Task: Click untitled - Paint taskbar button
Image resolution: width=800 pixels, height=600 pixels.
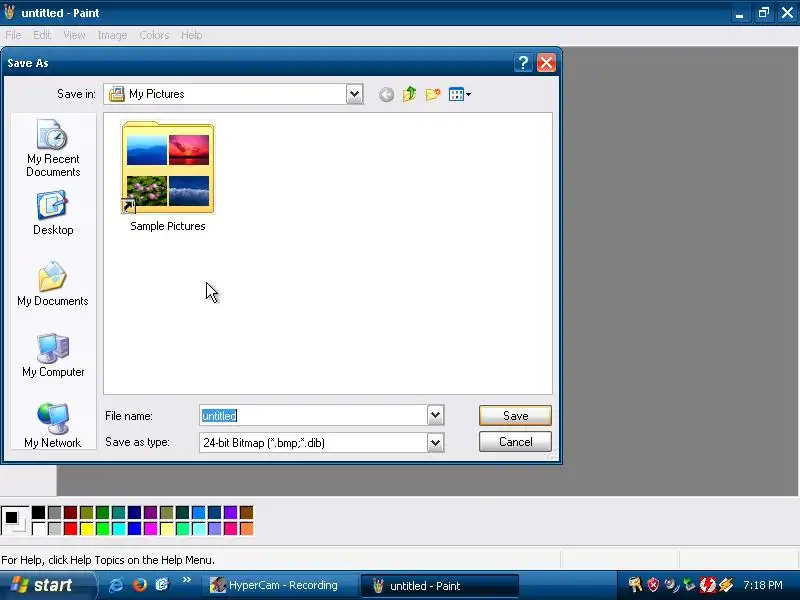Action: (x=439, y=585)
